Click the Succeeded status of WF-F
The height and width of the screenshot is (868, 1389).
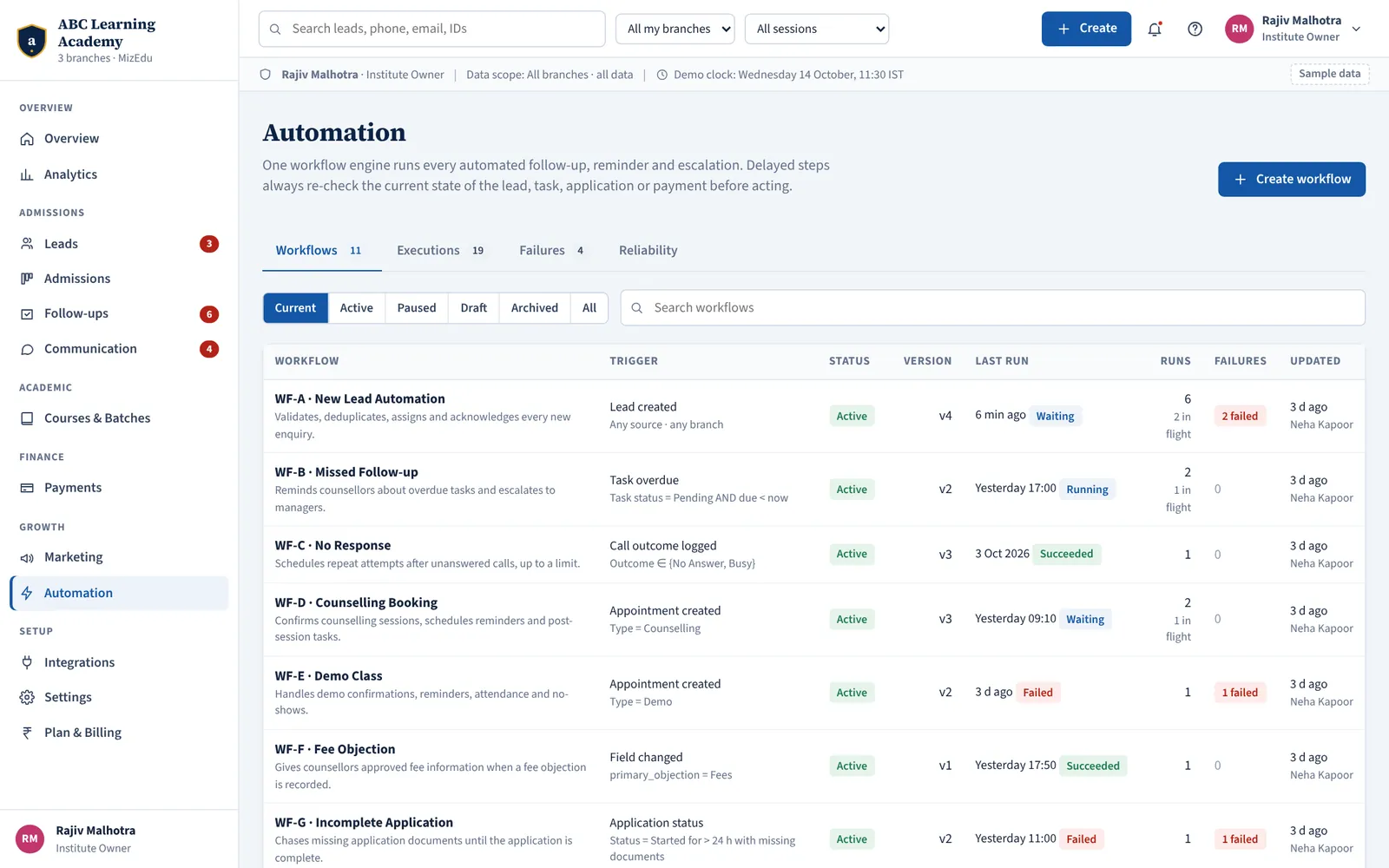[x=1093, y=766]
